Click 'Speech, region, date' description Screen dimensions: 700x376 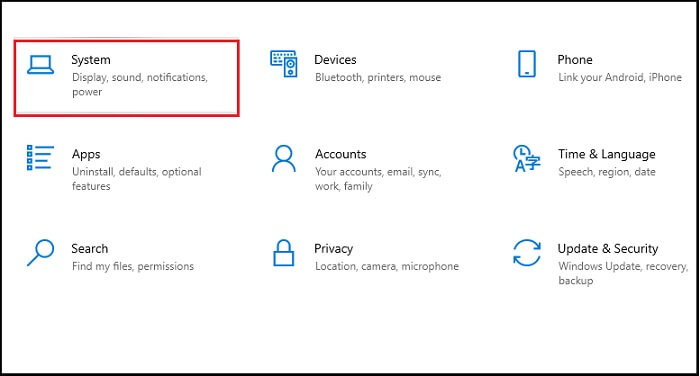click(607, 172)
